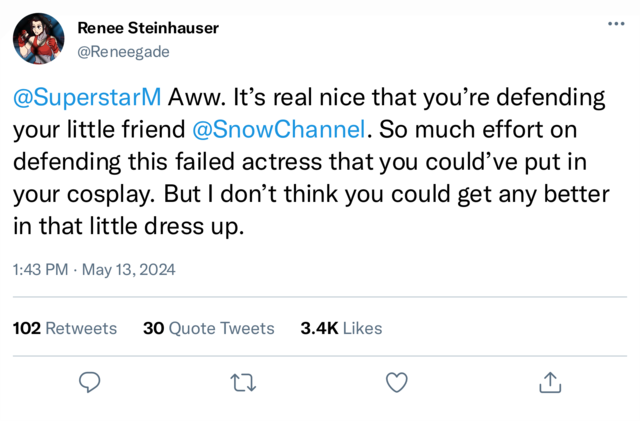
Task: Show the 30 Quote Tweets
Action: click(208, 328)
